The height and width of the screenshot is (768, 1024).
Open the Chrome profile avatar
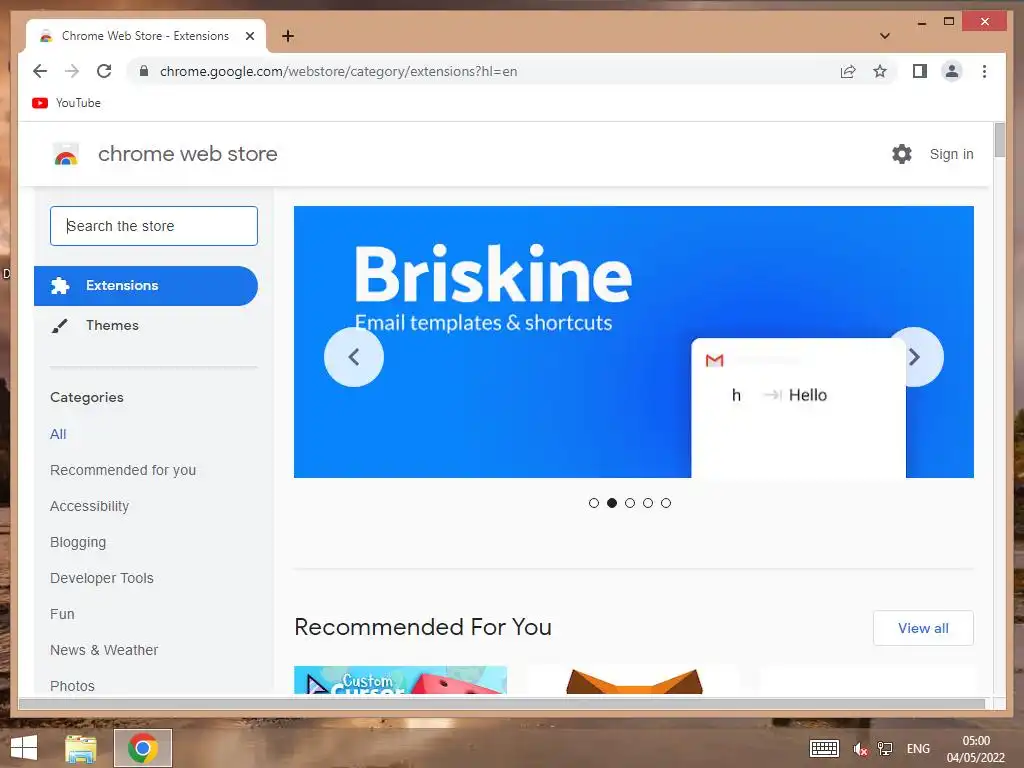[952, 71]
